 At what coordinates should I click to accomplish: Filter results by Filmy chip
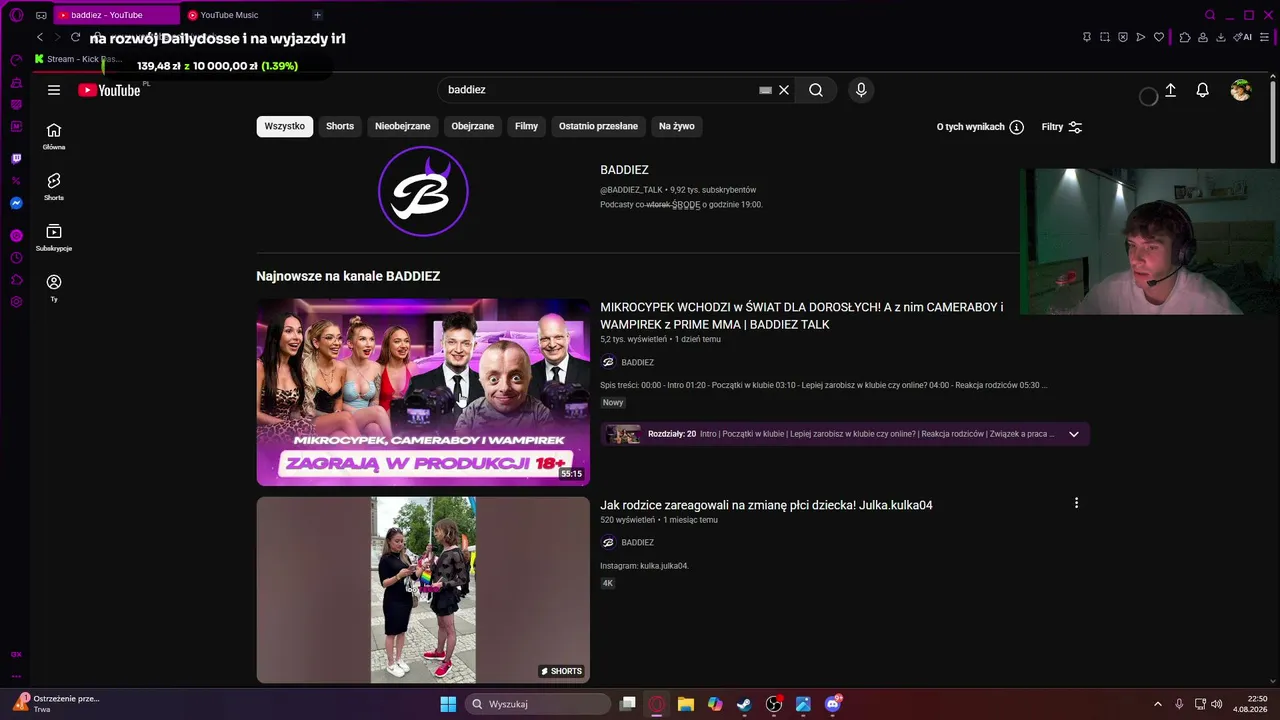click(x=527, y=127)
